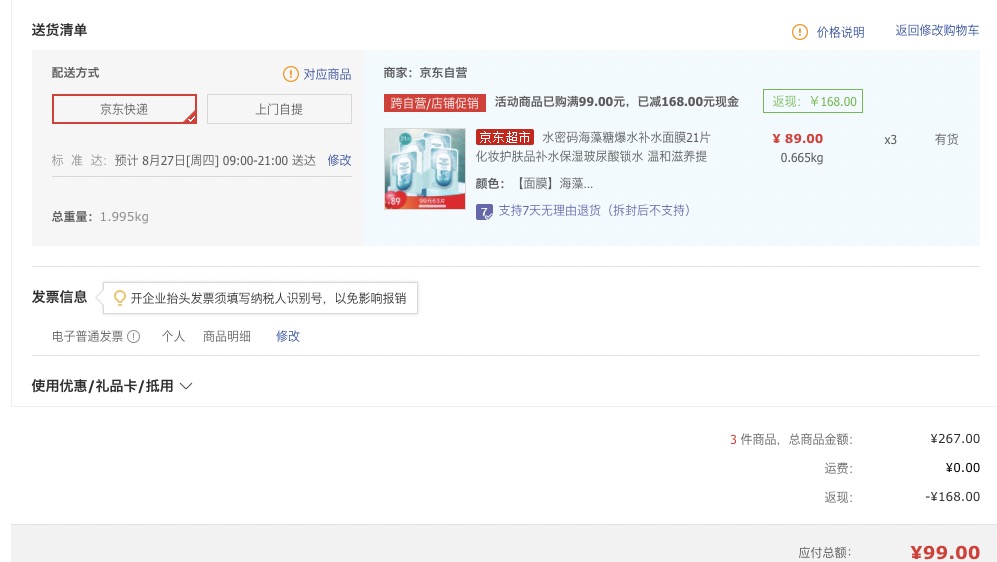Viewport: 997px width, 562px height.
Task: Open the 对应商品 link
Action: pos(327,74)
